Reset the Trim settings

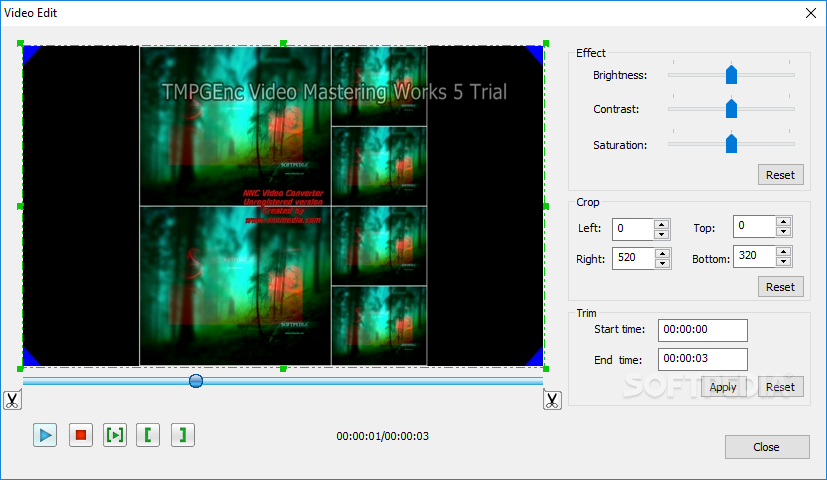781,387
